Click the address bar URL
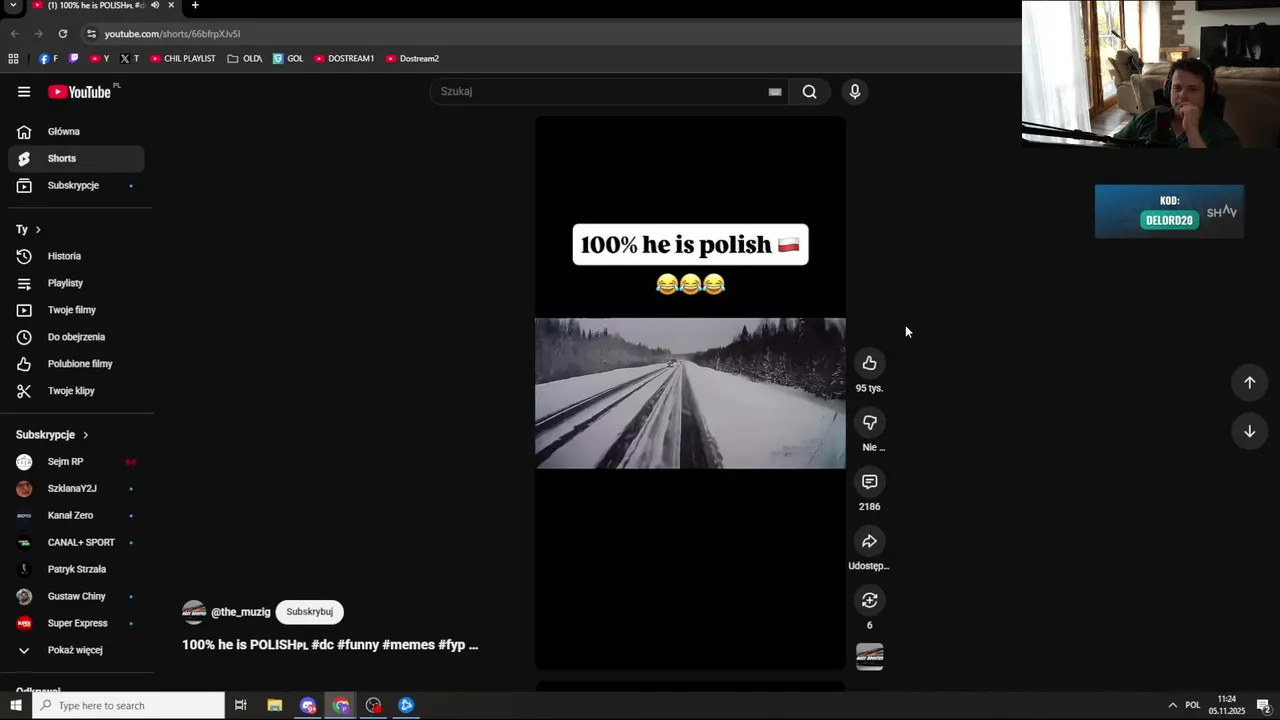This screenshot has width=1280, height=720. 172,34
